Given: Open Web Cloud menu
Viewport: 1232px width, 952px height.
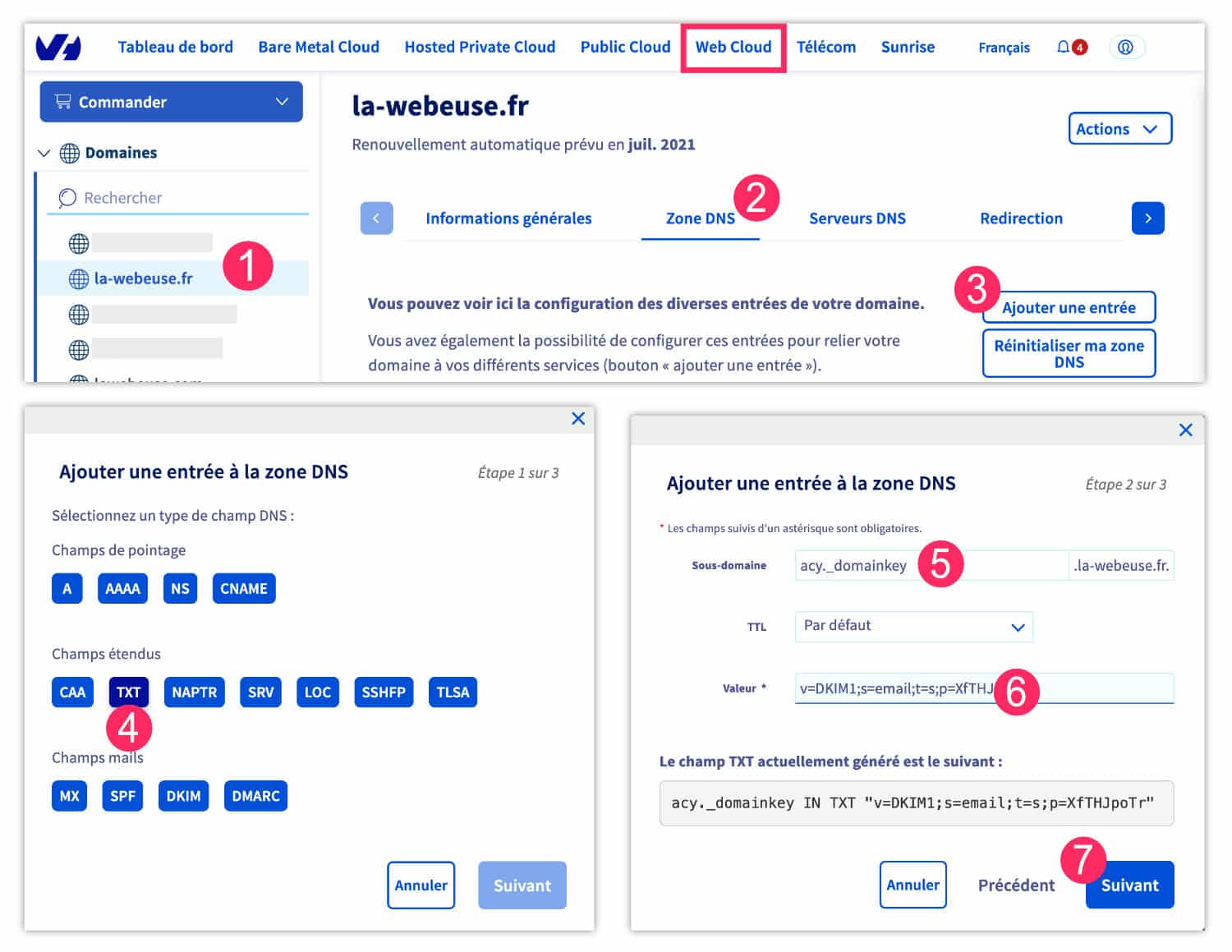Looking at the screenshot, I should tap(733, 47).
